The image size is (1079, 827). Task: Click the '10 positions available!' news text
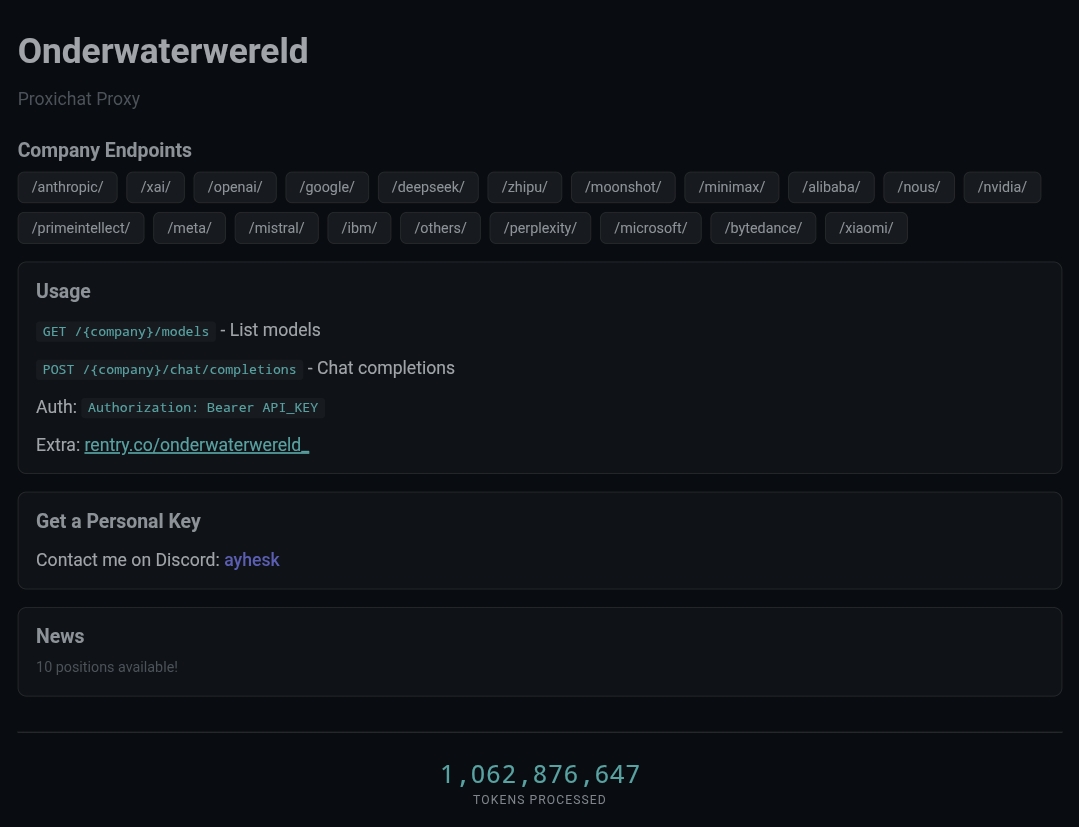coord(107,667)
